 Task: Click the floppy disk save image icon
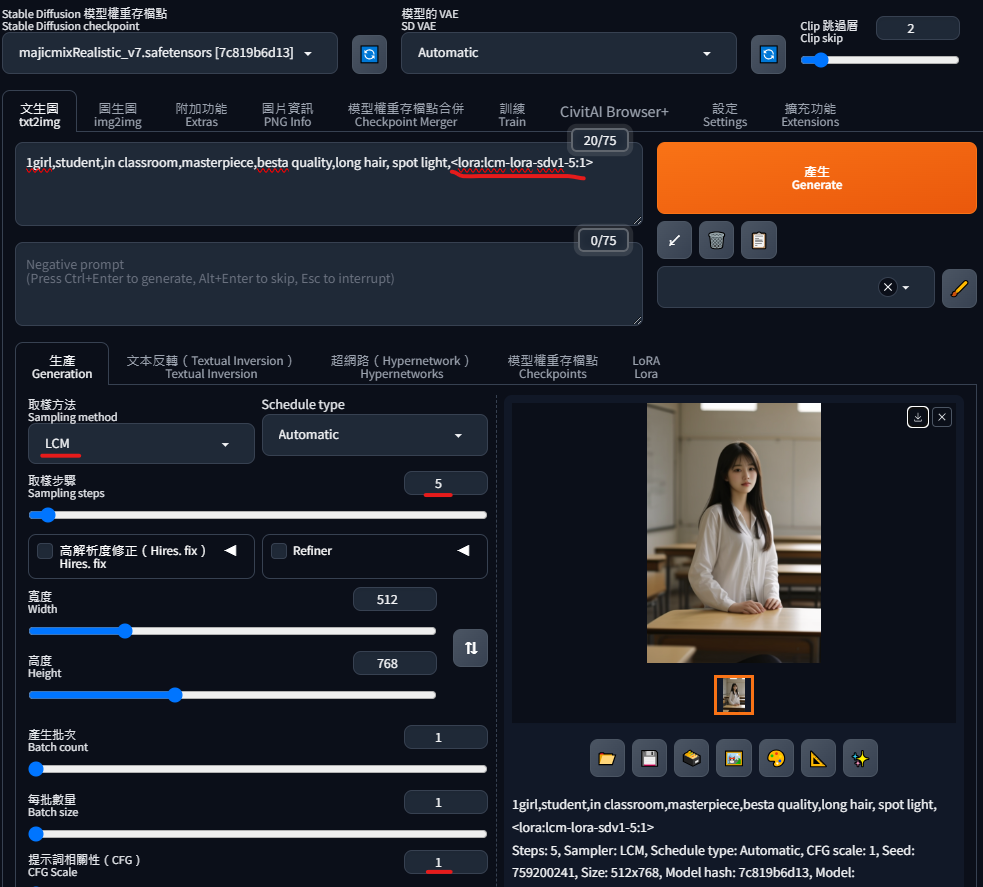649,759
